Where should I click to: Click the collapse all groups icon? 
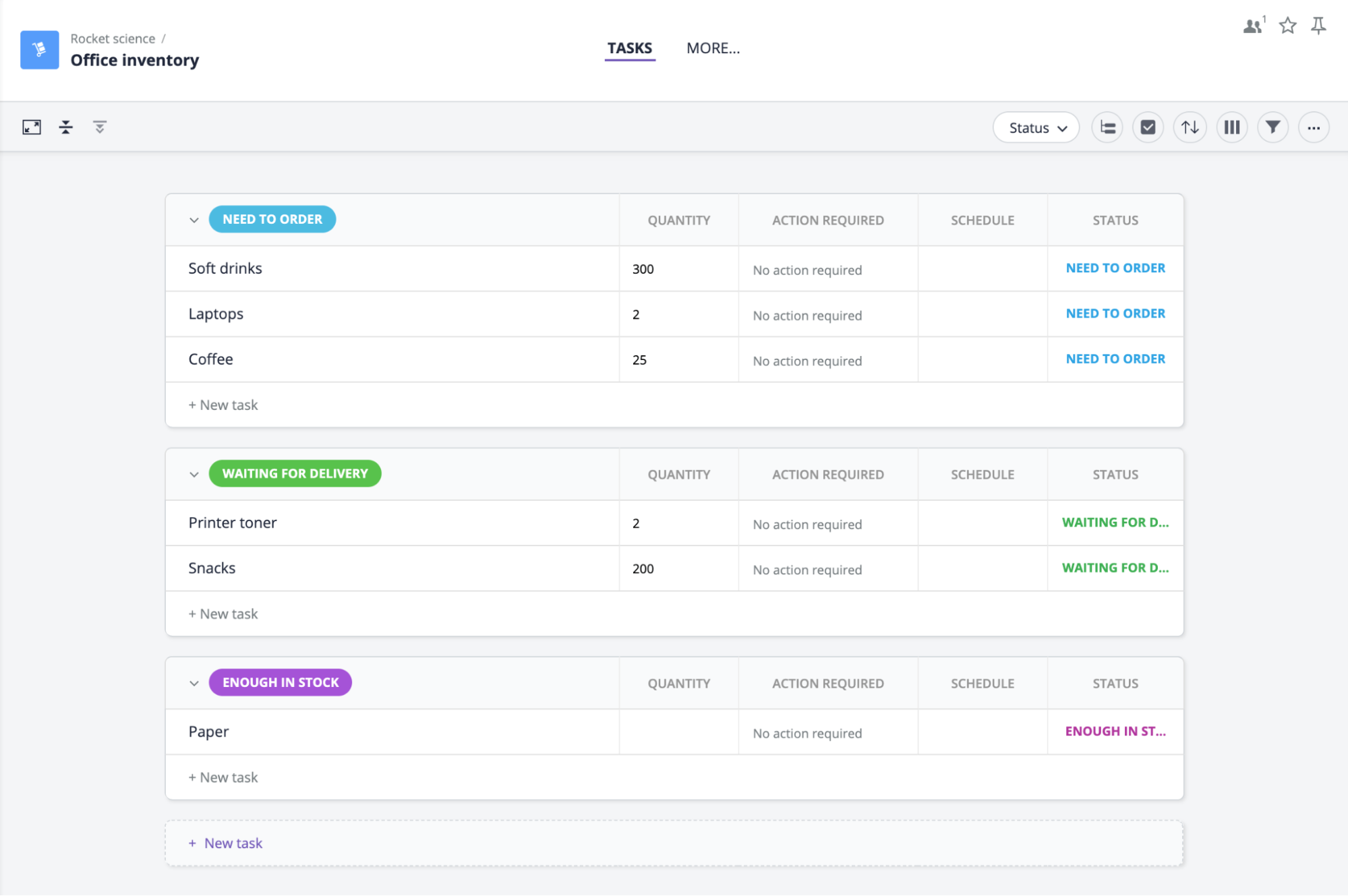pos(66,127)
